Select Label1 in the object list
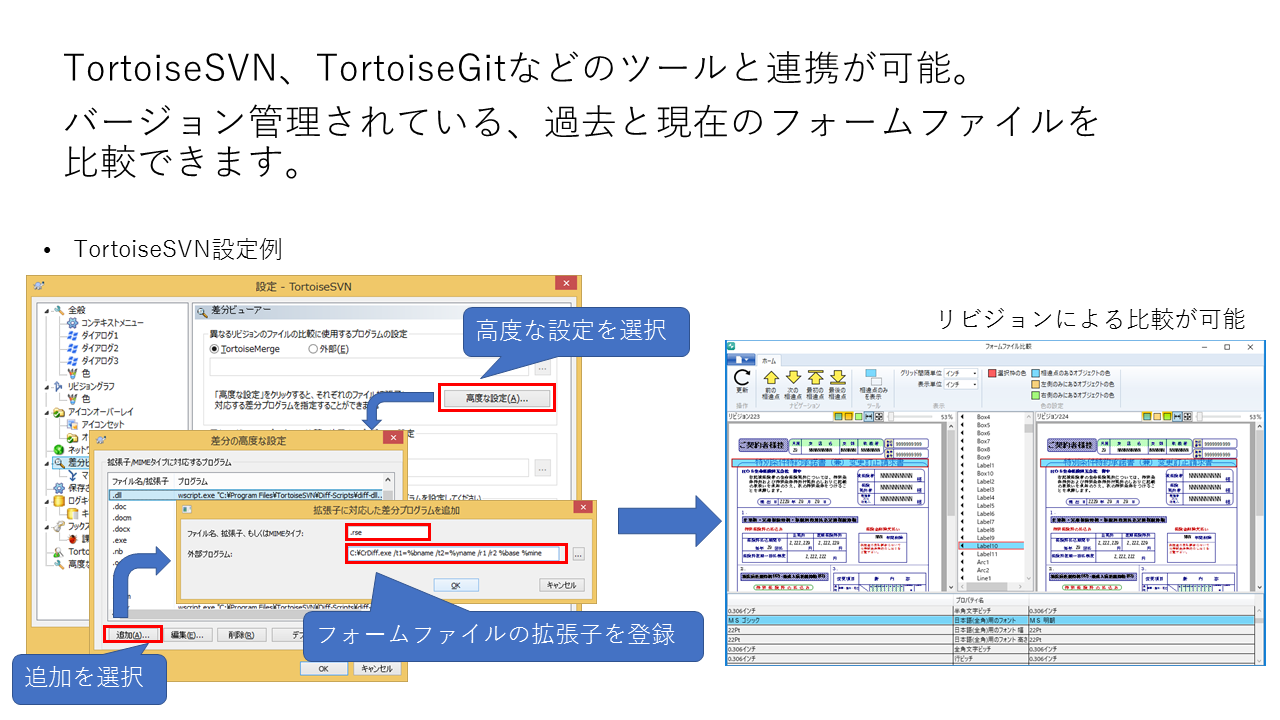1280x720 pixels. point(989,465)
